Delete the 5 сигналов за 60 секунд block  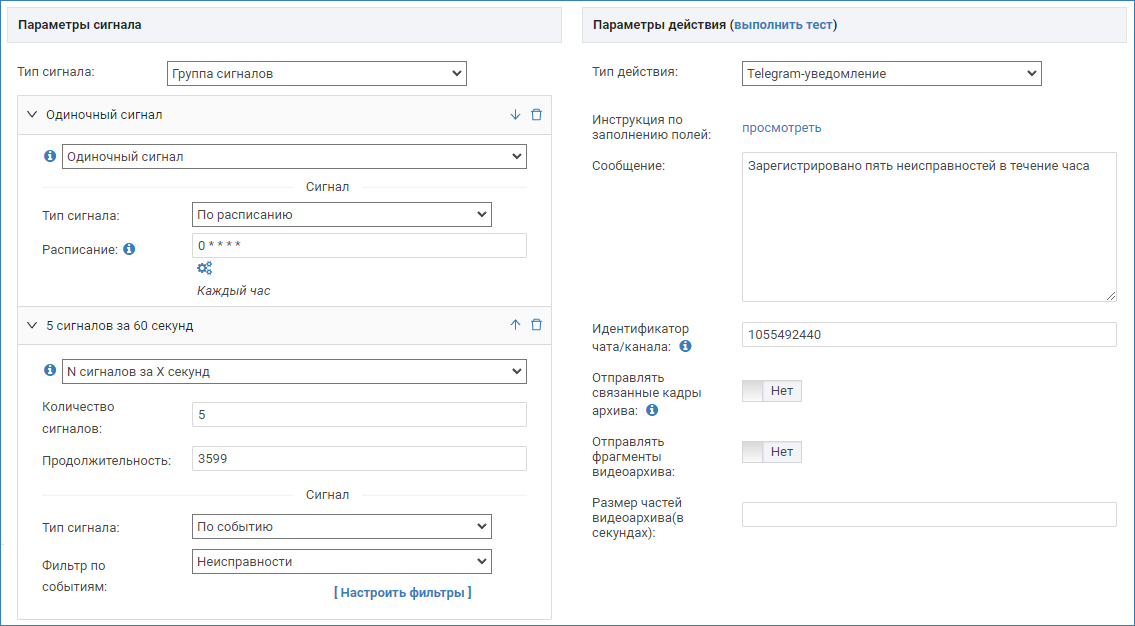(537, 325)
